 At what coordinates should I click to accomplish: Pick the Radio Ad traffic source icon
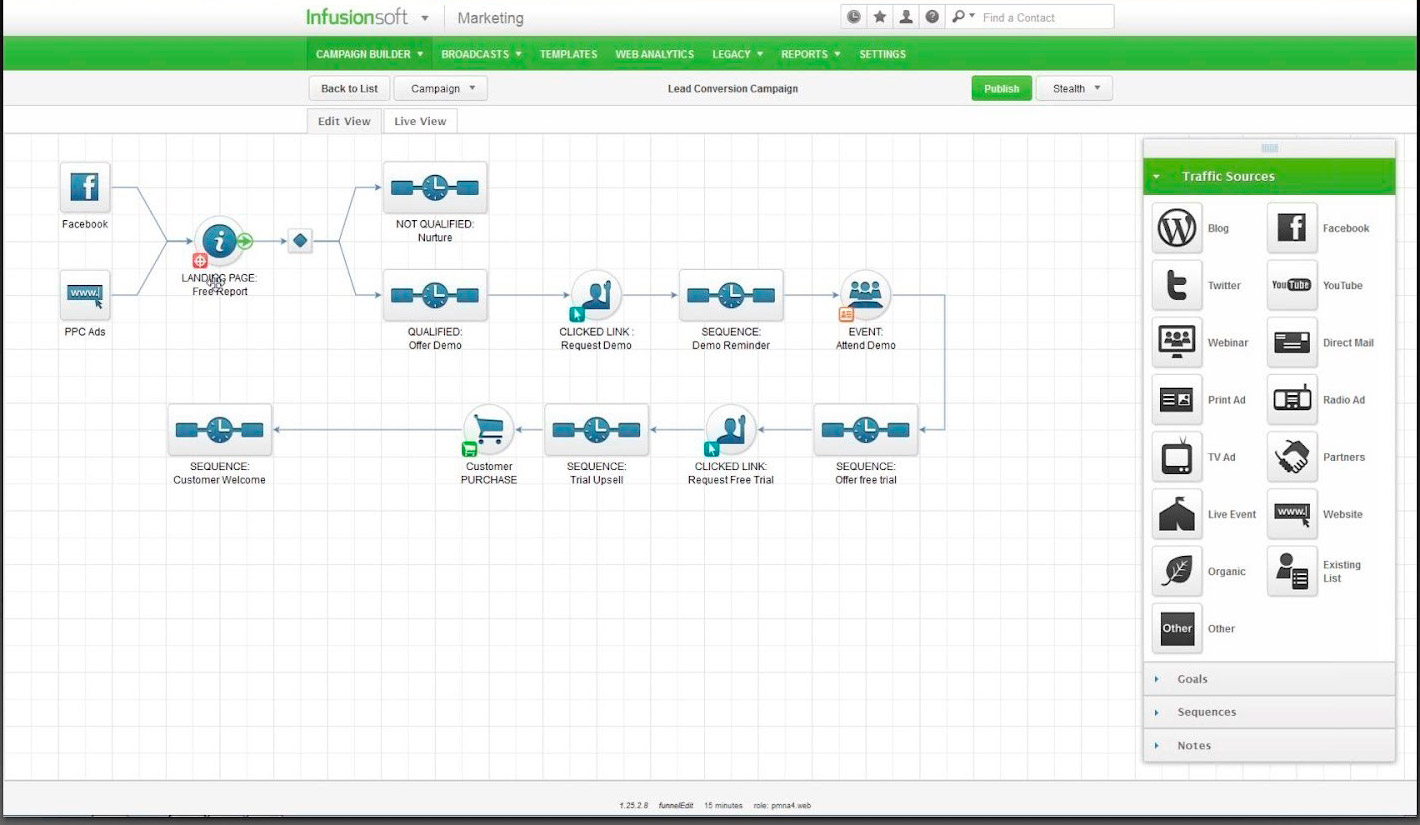[1292, 400]
